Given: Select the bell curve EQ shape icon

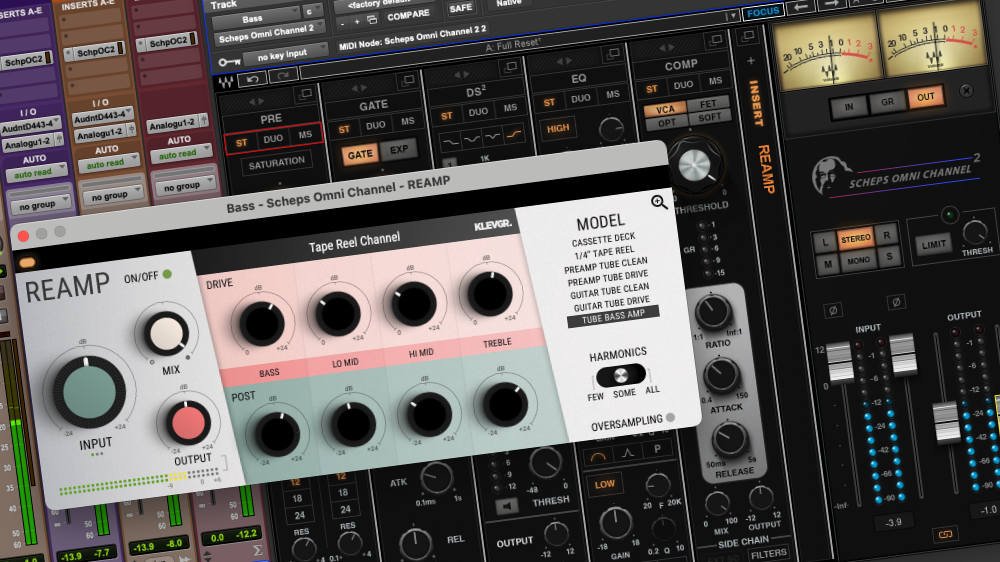Looking at the screenshot, I should pos(628,453).
